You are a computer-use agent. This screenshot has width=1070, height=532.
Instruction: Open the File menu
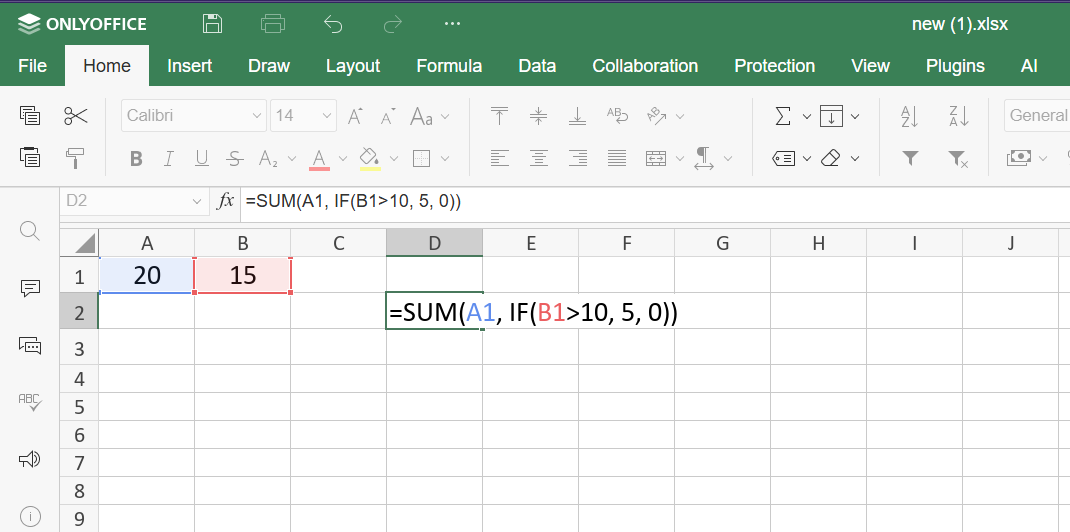point(33,65)
